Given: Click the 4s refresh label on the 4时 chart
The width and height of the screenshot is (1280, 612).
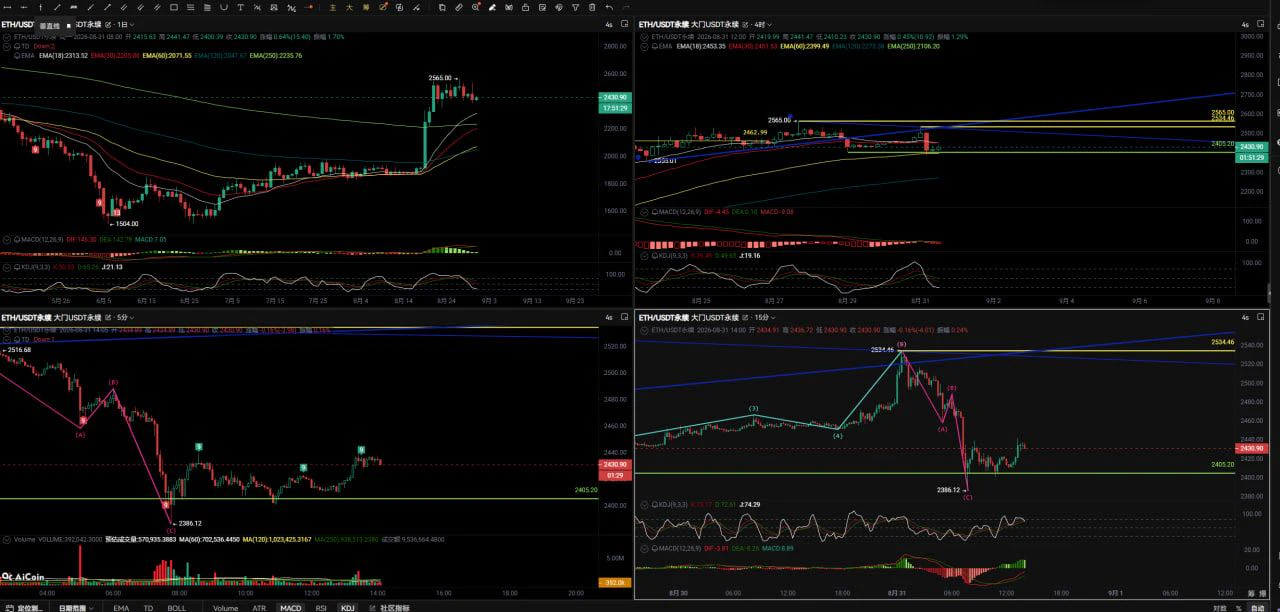Looking at the screenshot, I should pyautogui.click(x=1245, y=24).
